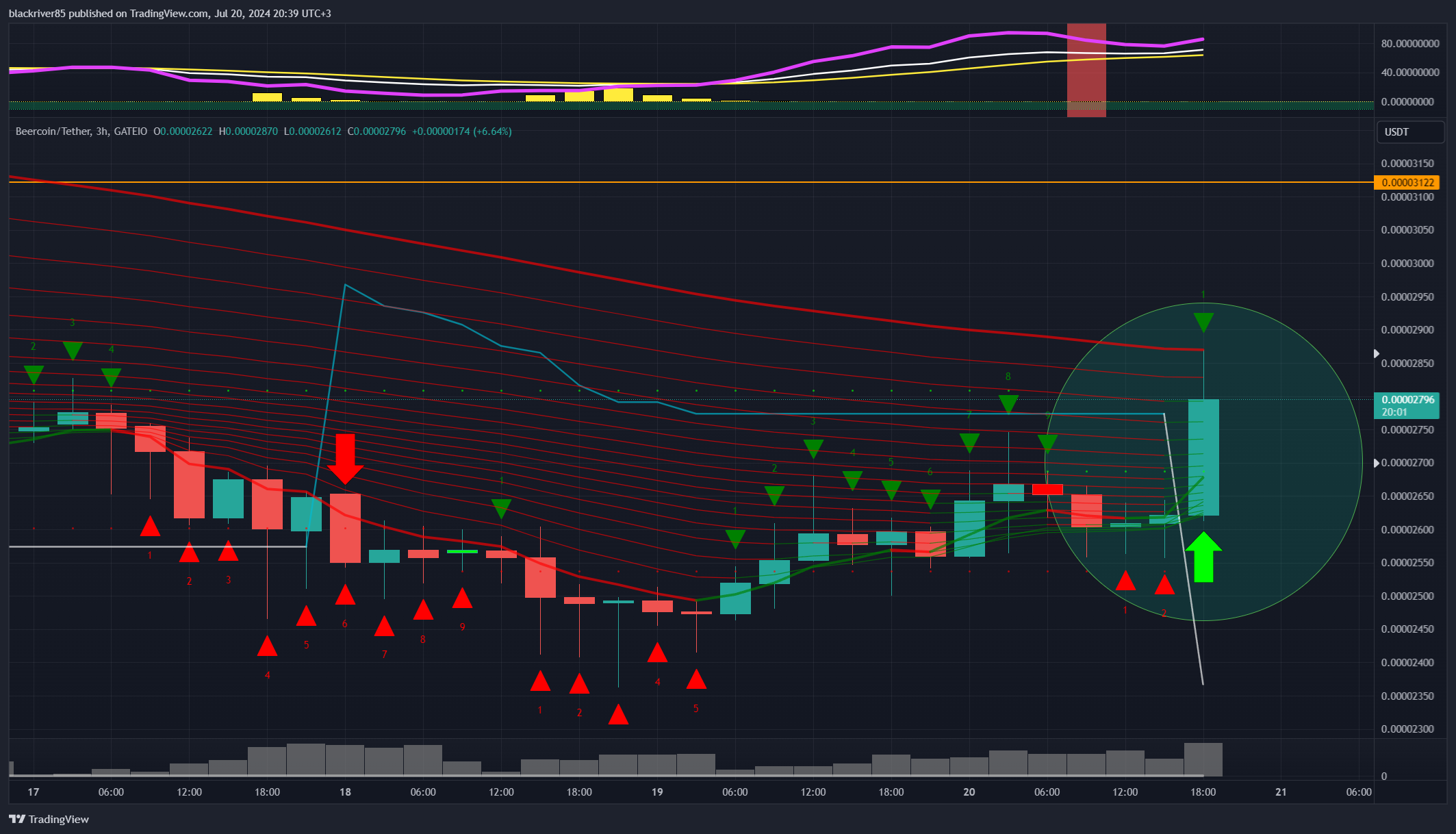Click the 0.00002300 price scale label

point(1407,729)
